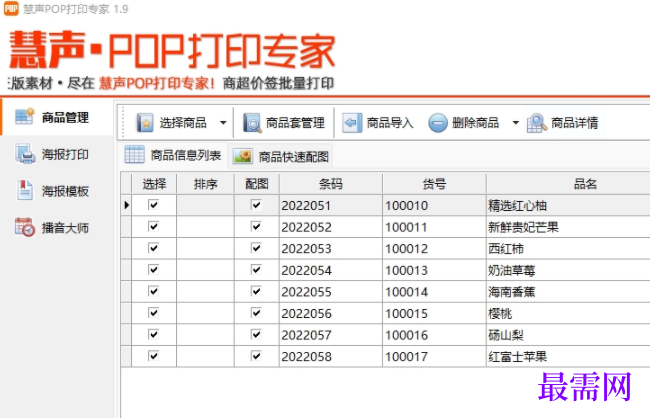
Task: Uncheck 选择 box for 海南香蕉
Action: 153,291
